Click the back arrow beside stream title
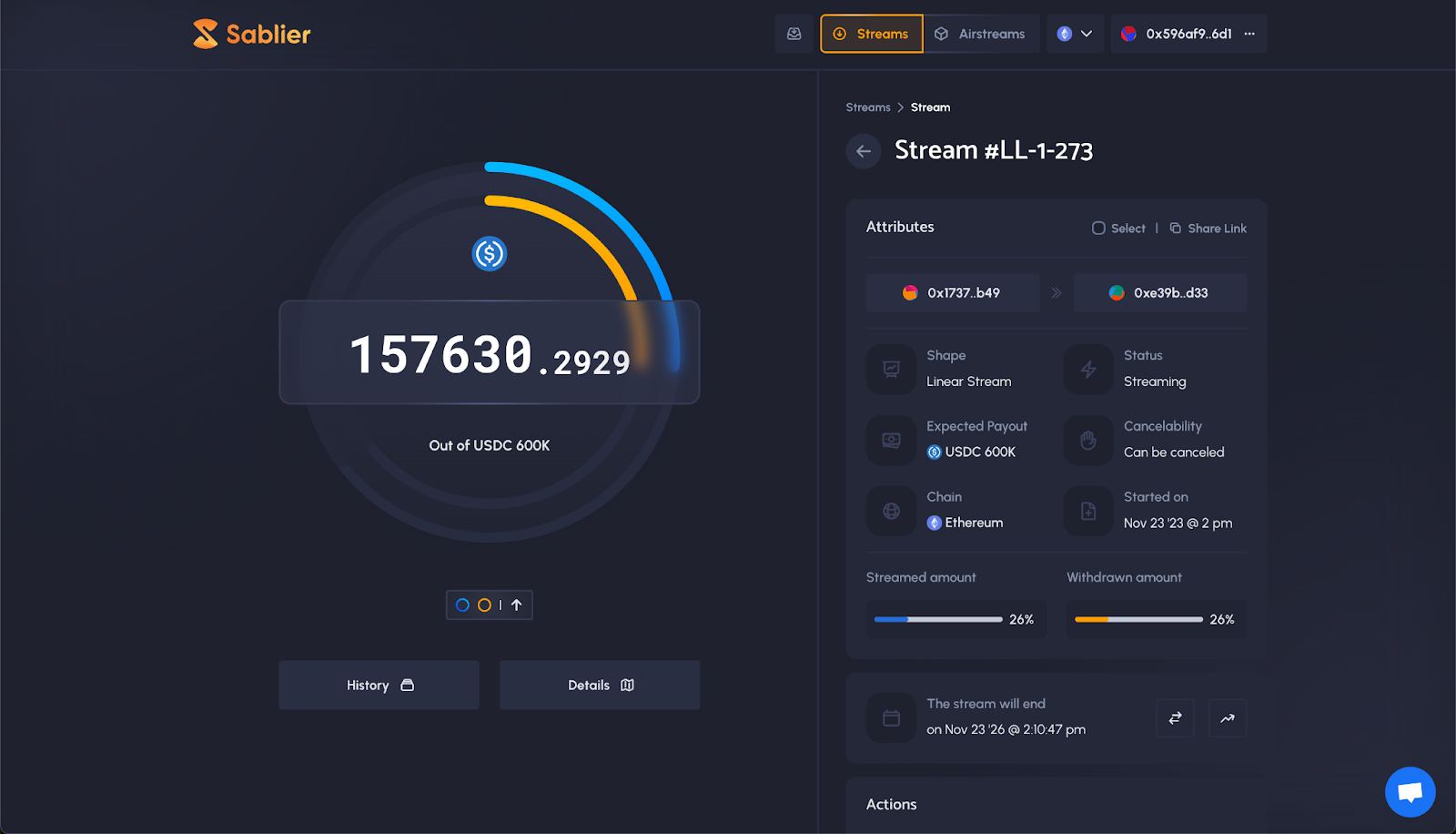 point(864,151)
